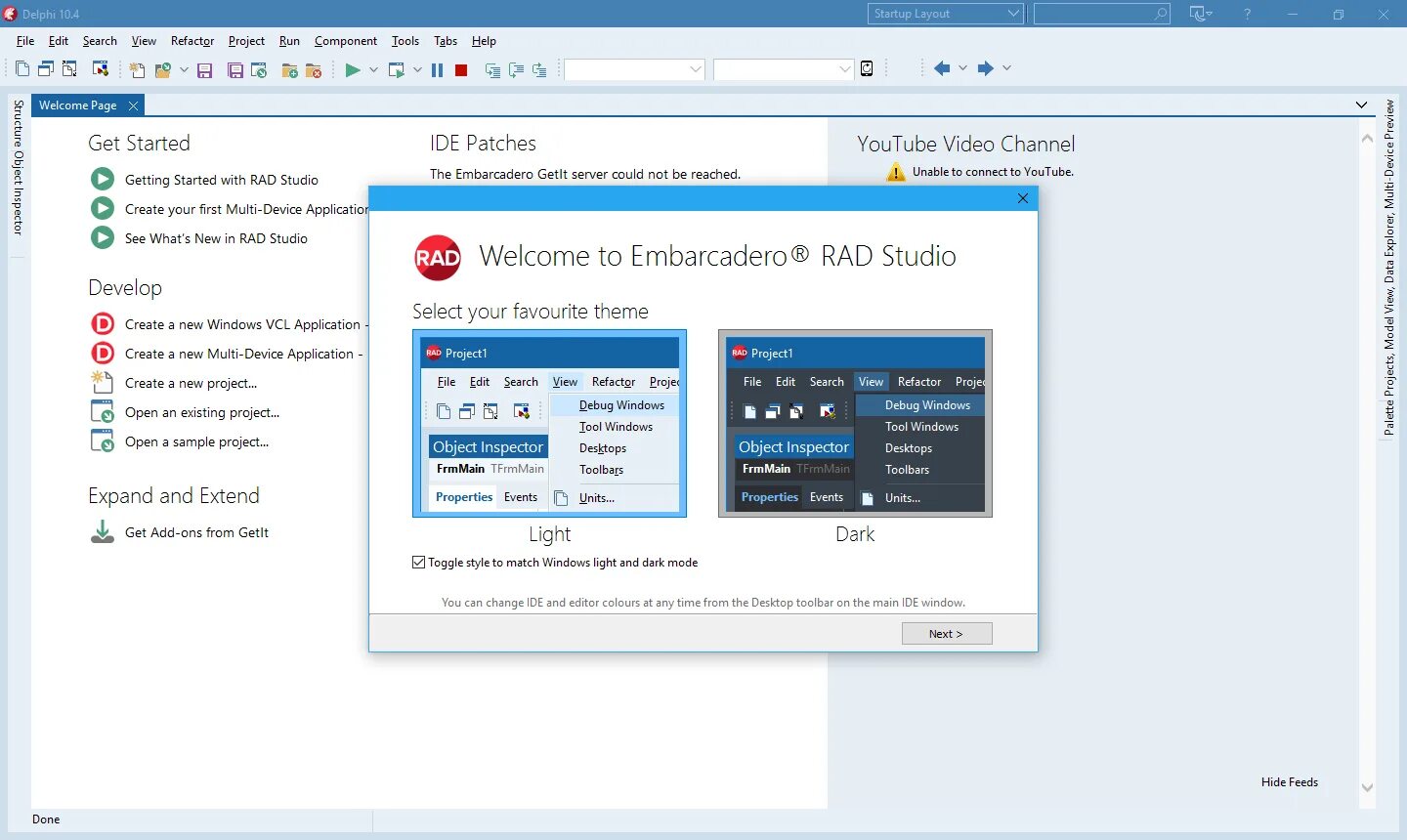Viewport: 1407px width, 840px height.
Task: Click the New Form toolbar icon
Action: point(100,69)
